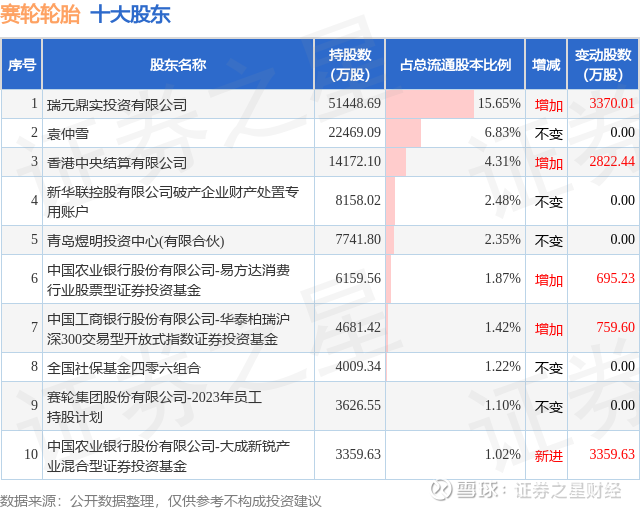Click change value 2822.44

[612, 162]
